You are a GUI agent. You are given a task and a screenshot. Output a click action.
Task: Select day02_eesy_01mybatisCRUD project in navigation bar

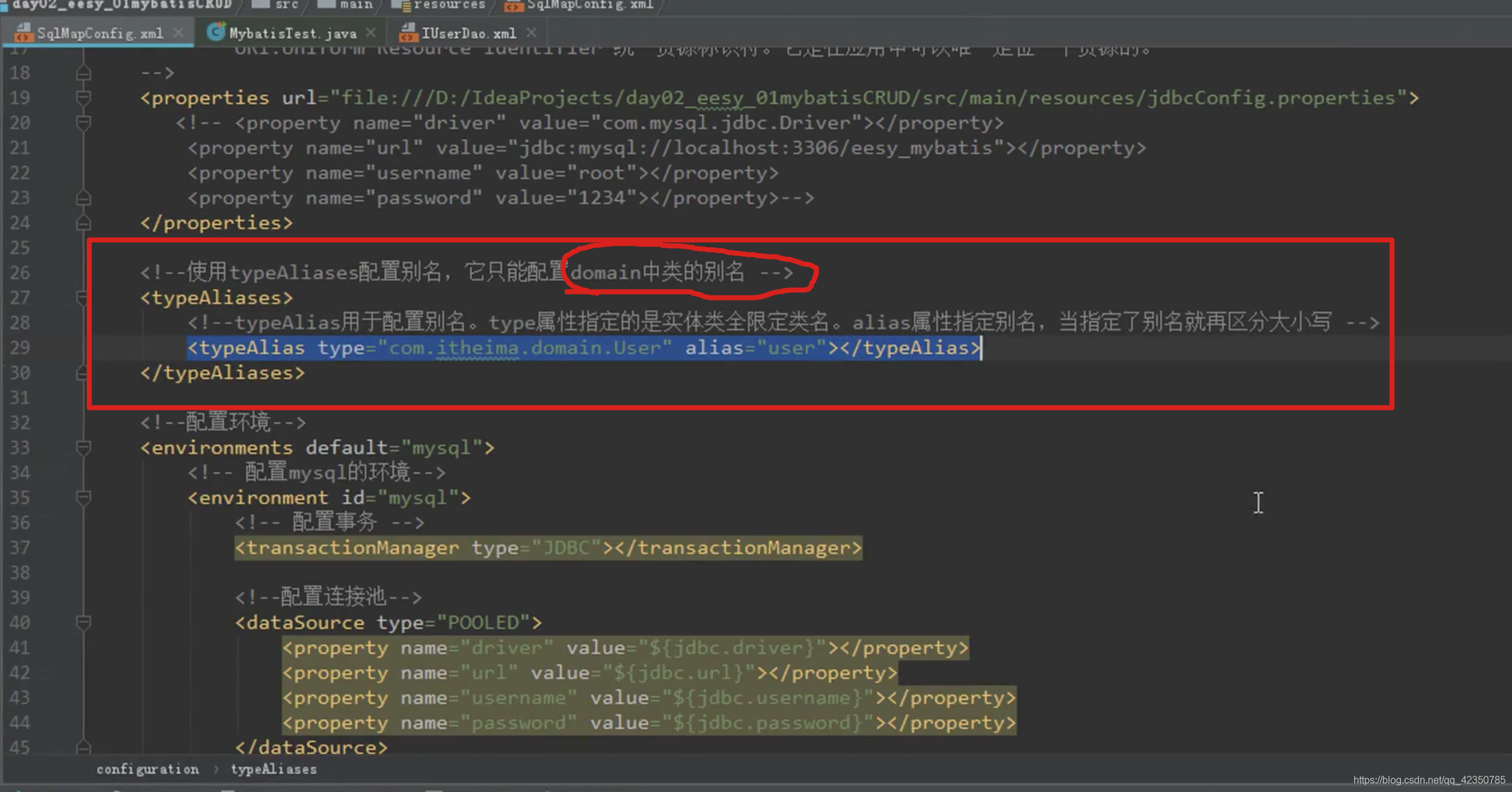tap(122, 4)
